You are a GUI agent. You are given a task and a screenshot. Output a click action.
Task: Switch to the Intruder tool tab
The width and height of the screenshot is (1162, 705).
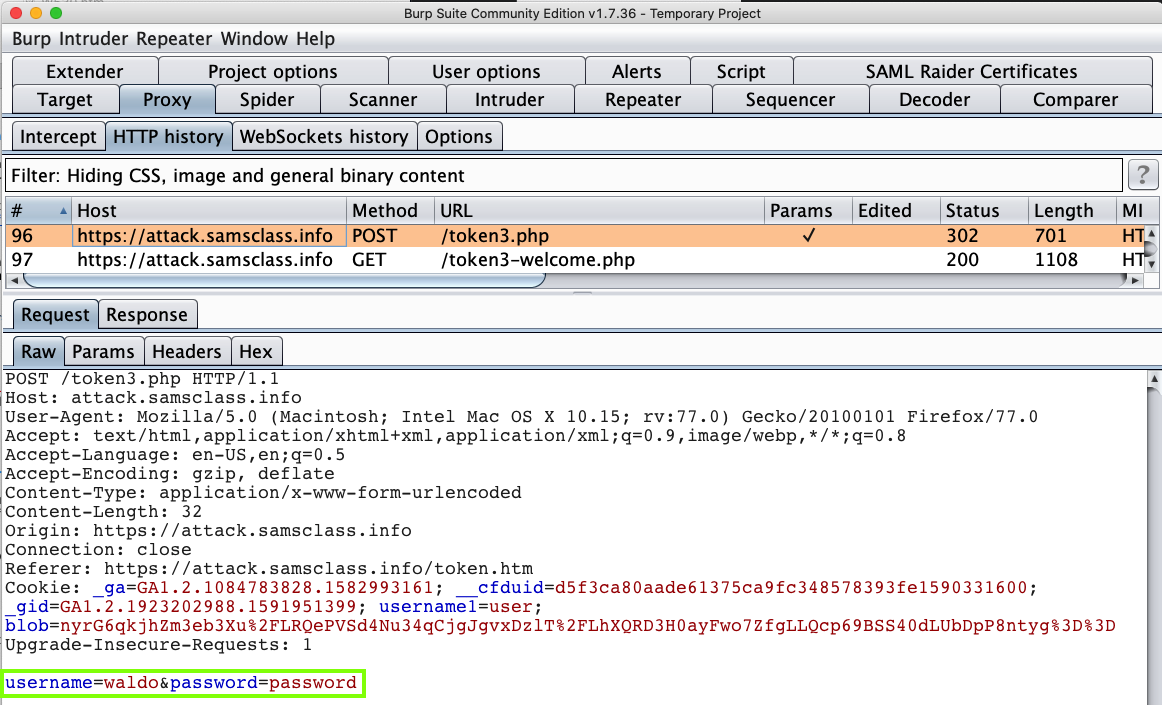point(509,99)
